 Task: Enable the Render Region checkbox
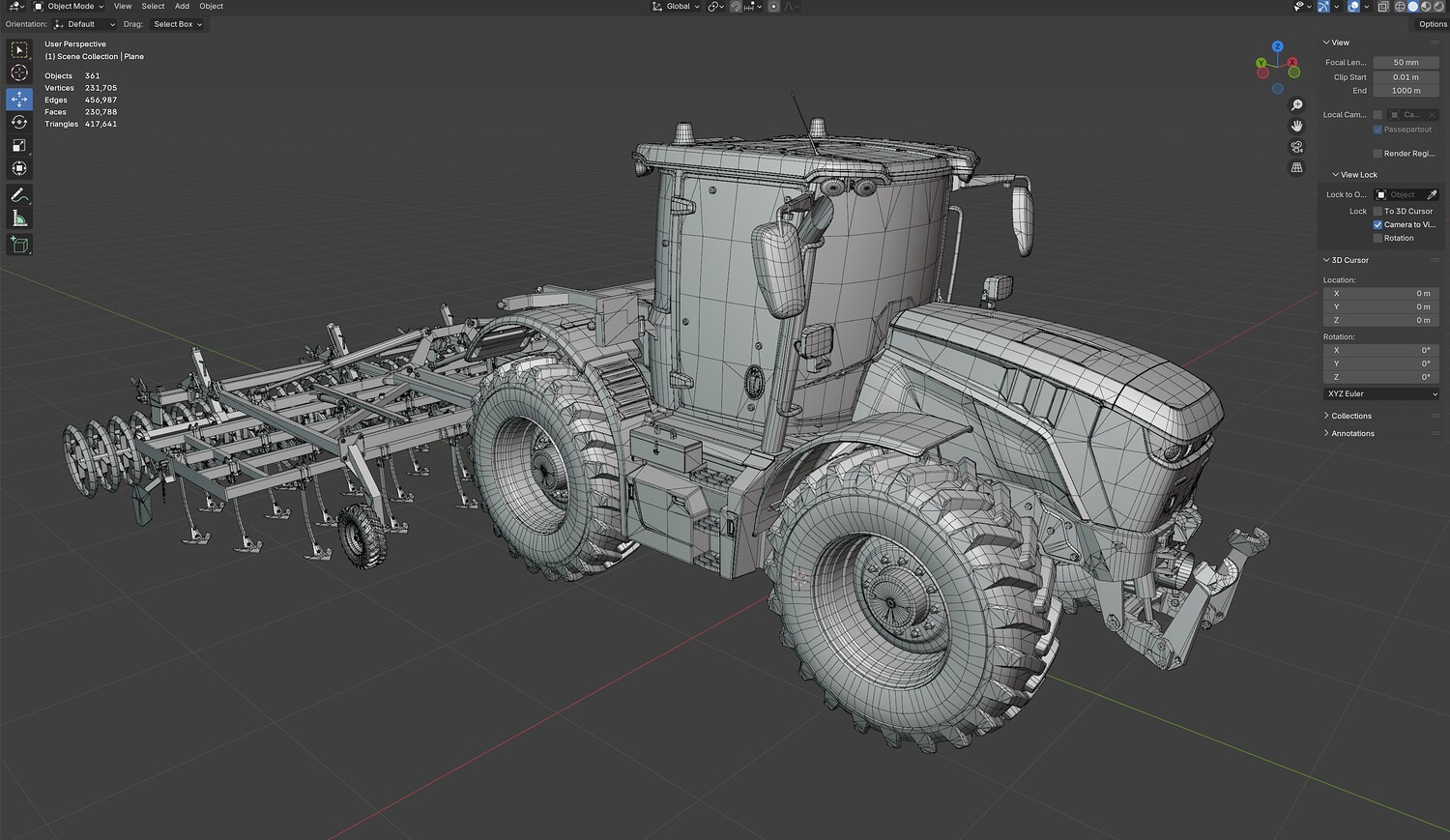point(1377,154)
